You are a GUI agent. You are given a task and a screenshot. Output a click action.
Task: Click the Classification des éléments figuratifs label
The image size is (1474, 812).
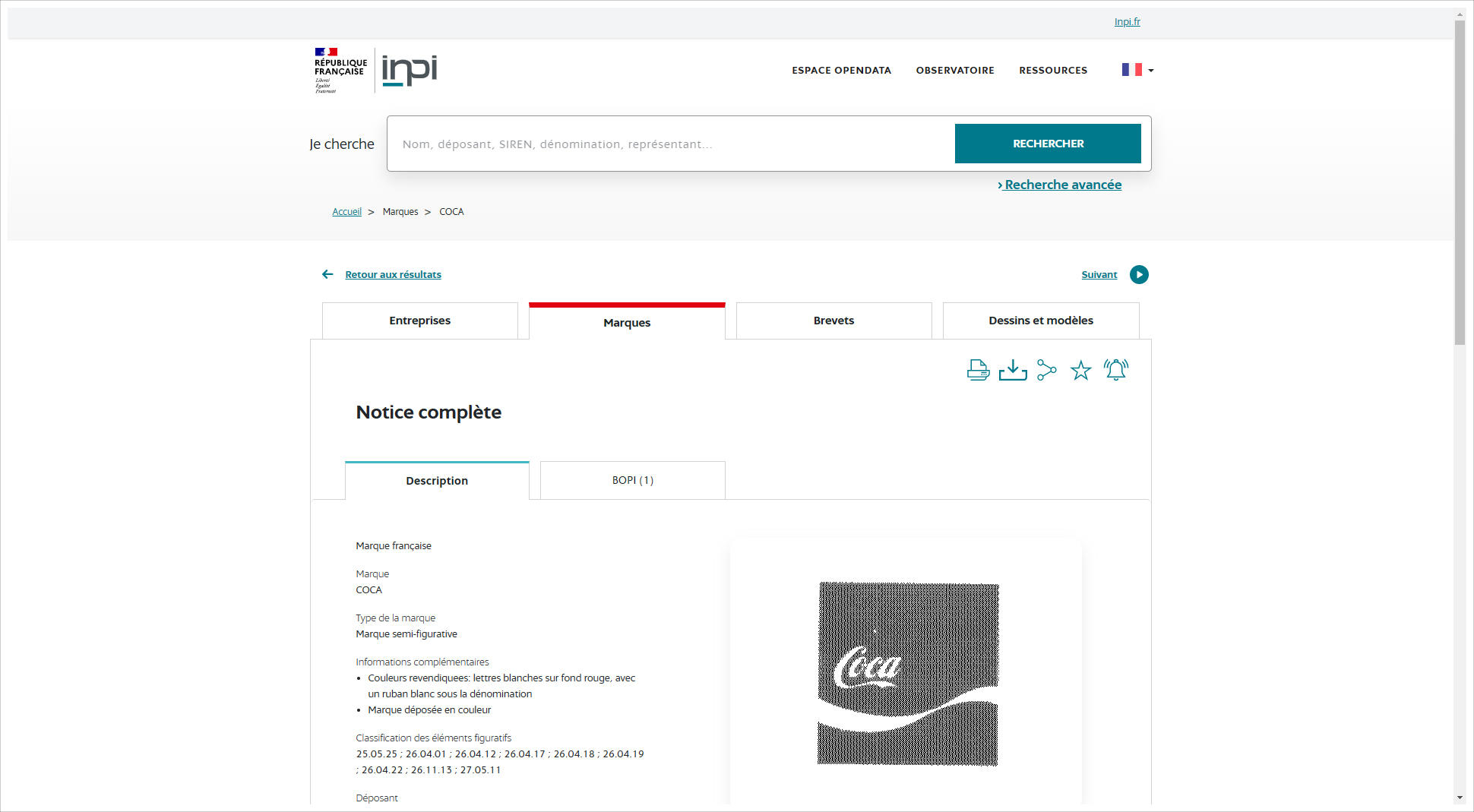[433, 738]
